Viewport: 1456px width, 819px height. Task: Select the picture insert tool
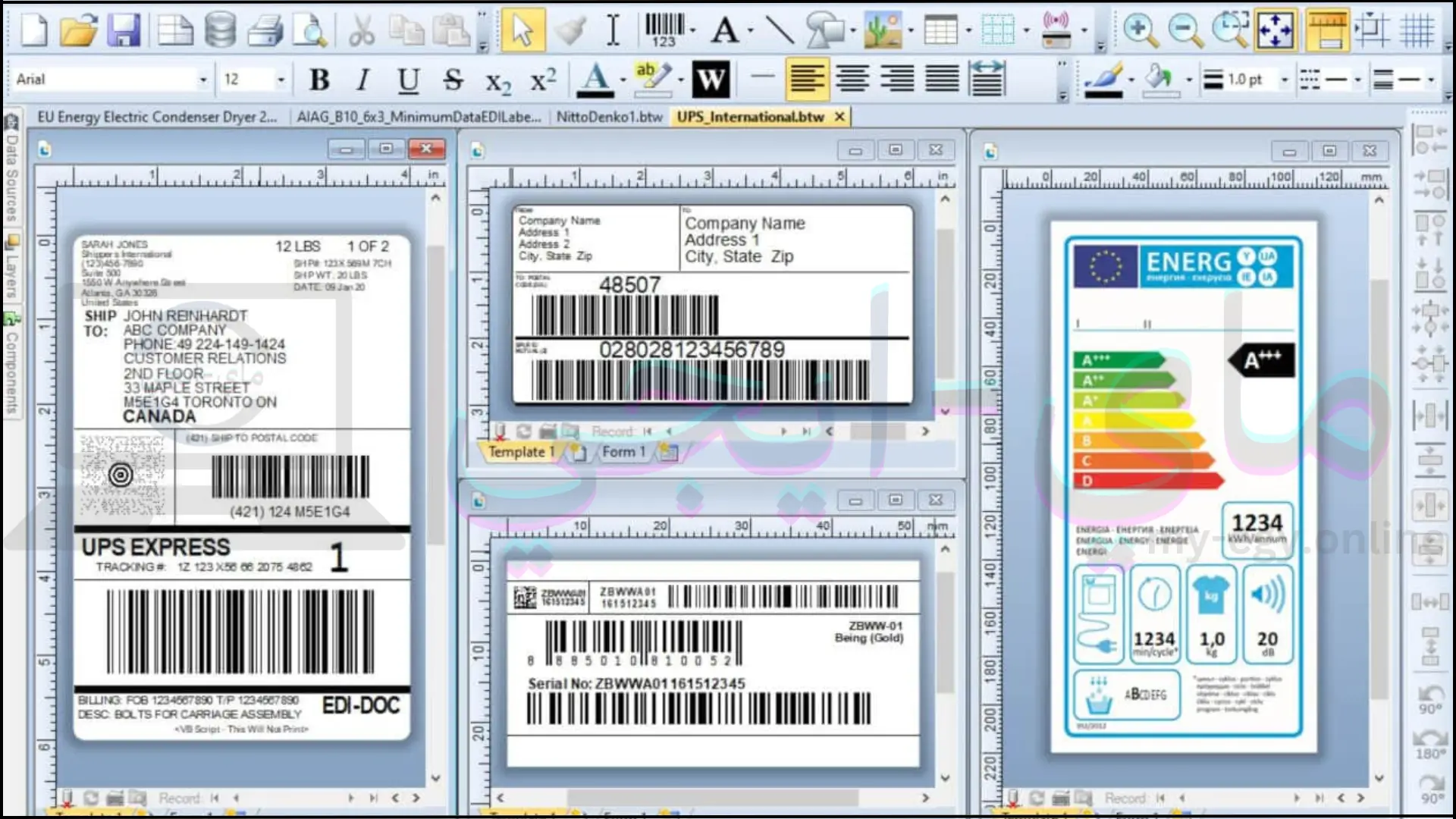click(x=883, y=30)
